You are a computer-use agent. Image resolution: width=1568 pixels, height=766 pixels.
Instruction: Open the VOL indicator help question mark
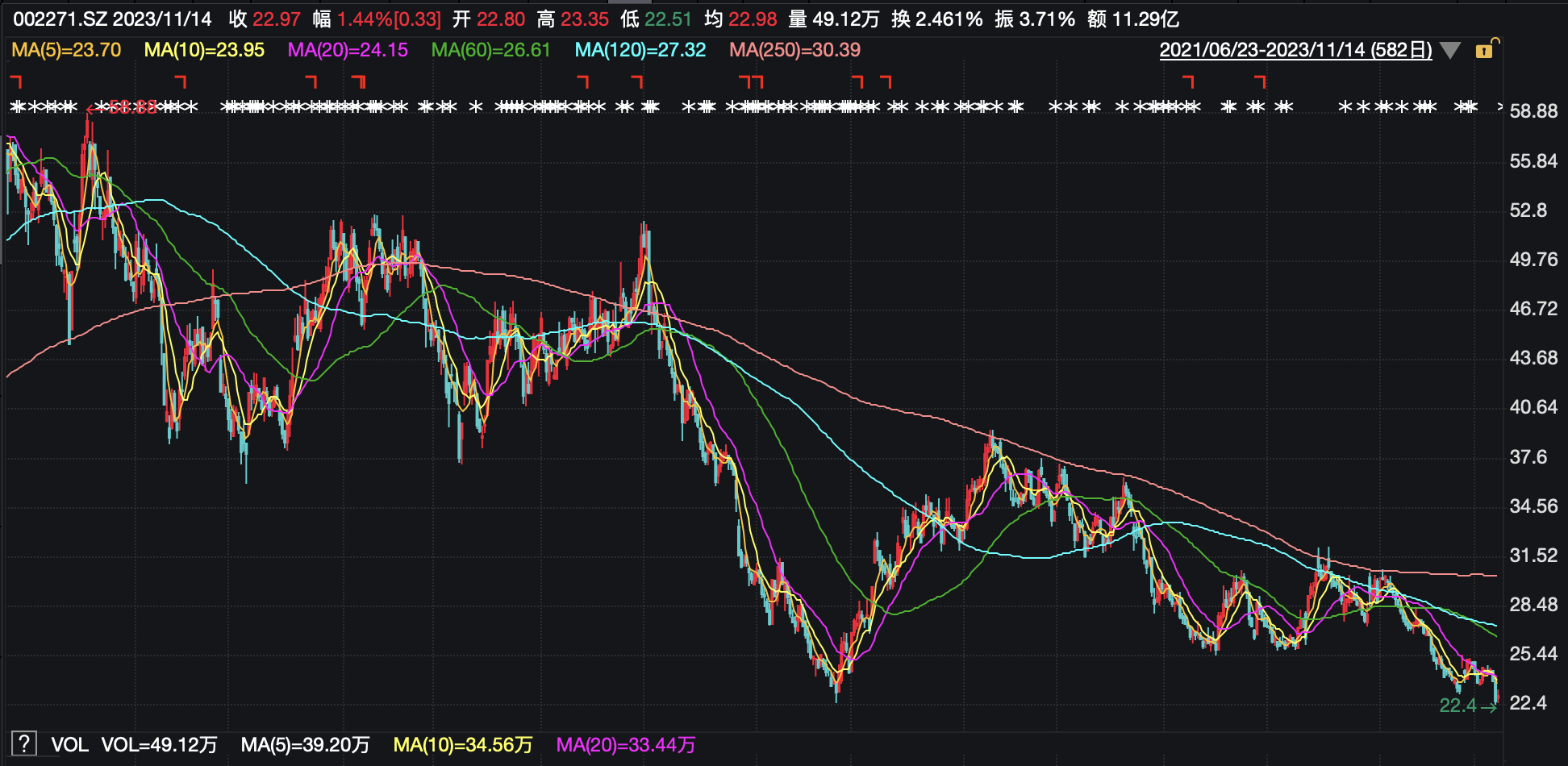(24, 743)
